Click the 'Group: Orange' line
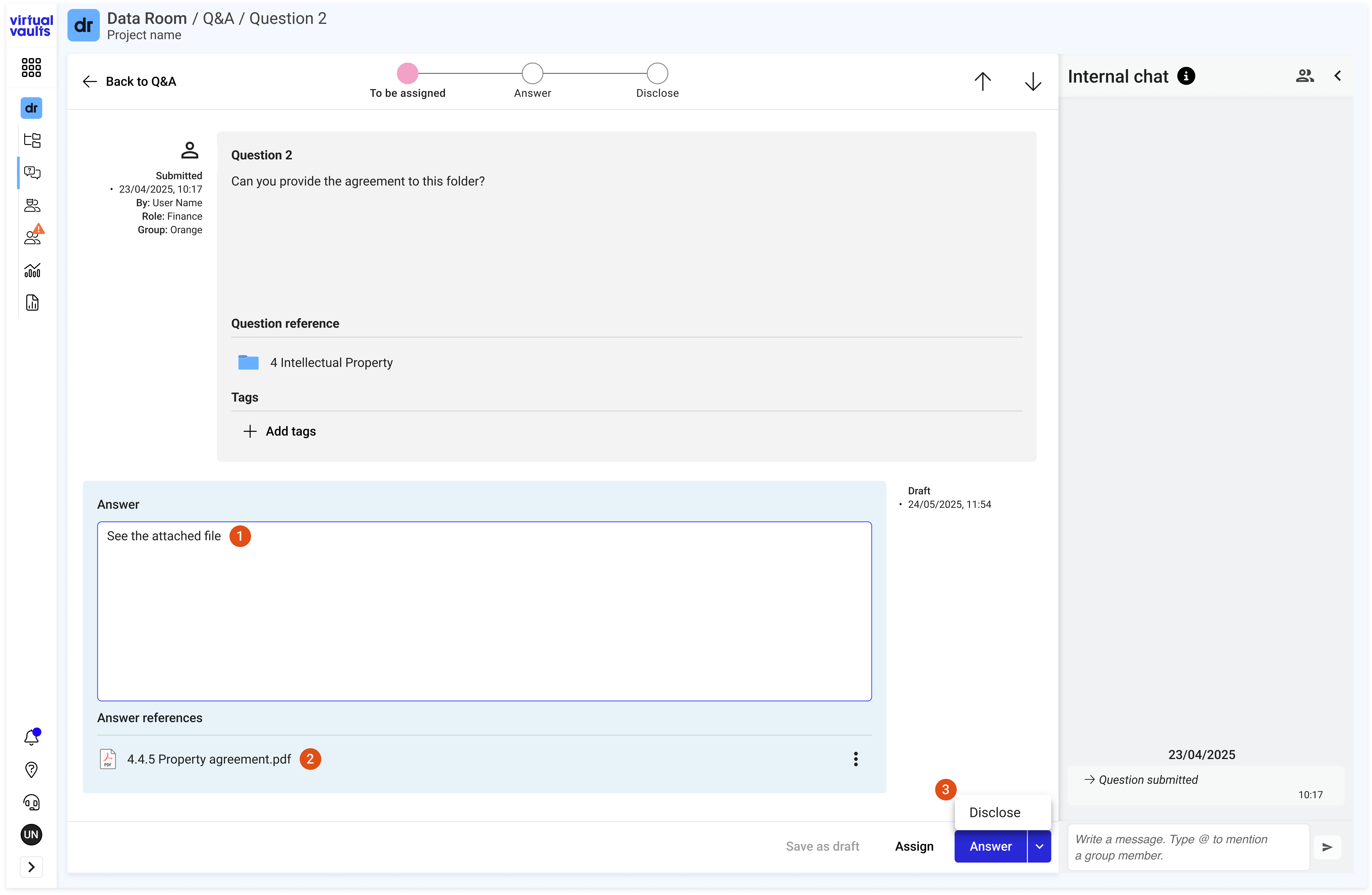The image size is (1372, 895). (x=170, y=230)
